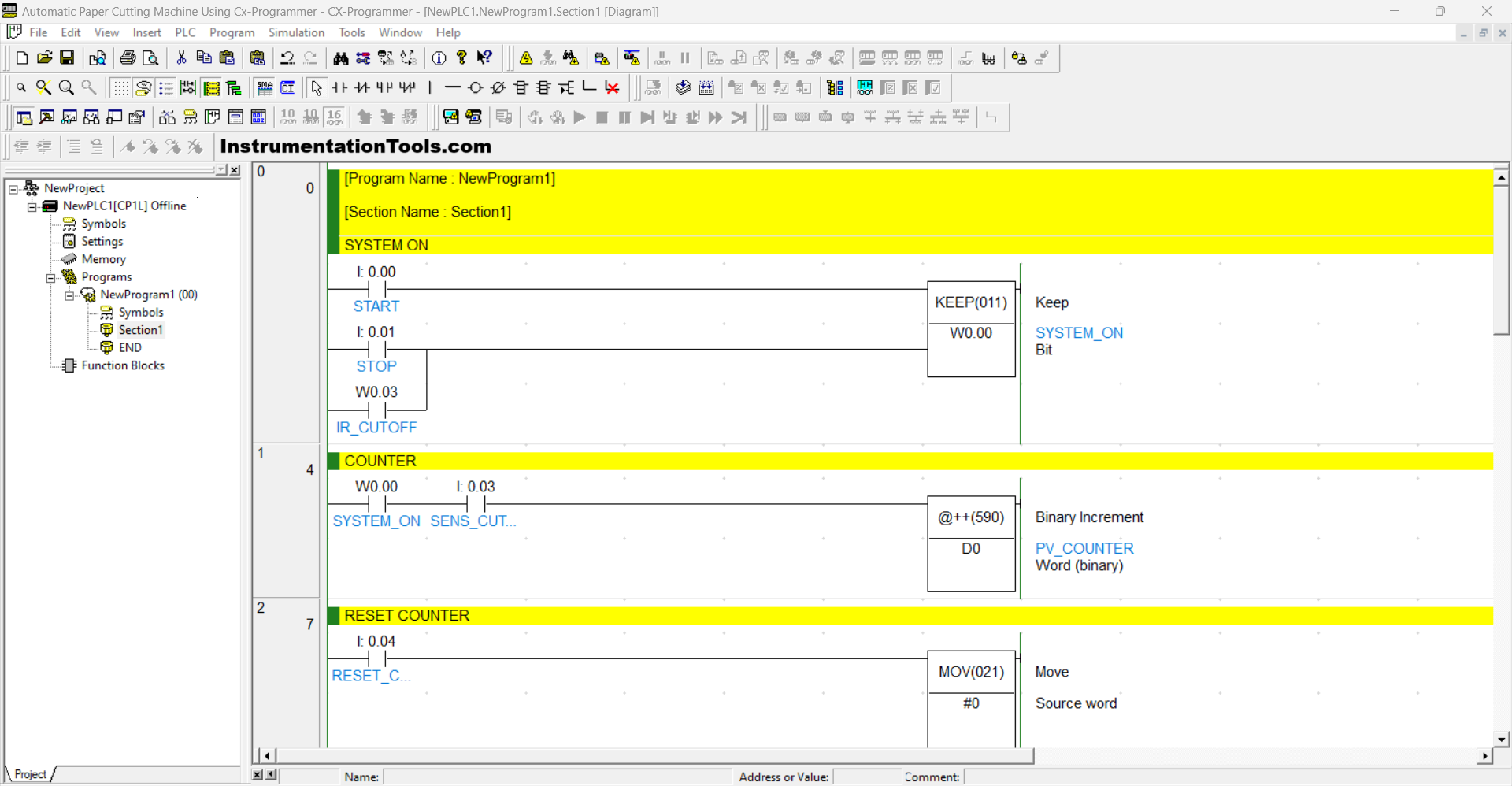Click the simulation run play icon
The height and width of the screenshot is (786, 1512).
(580, 117)
